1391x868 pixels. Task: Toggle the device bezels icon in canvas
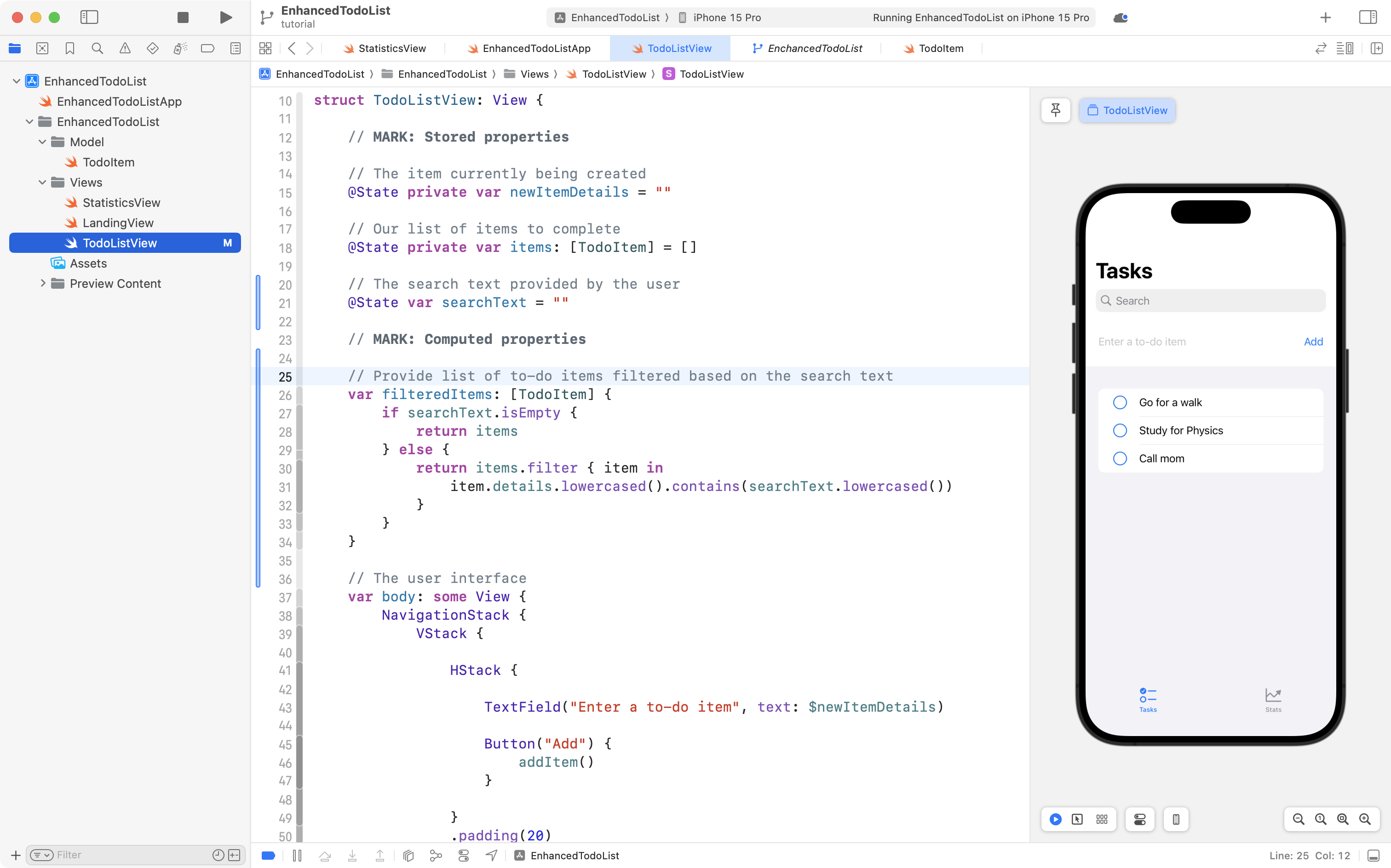(x=1176, y=819)
